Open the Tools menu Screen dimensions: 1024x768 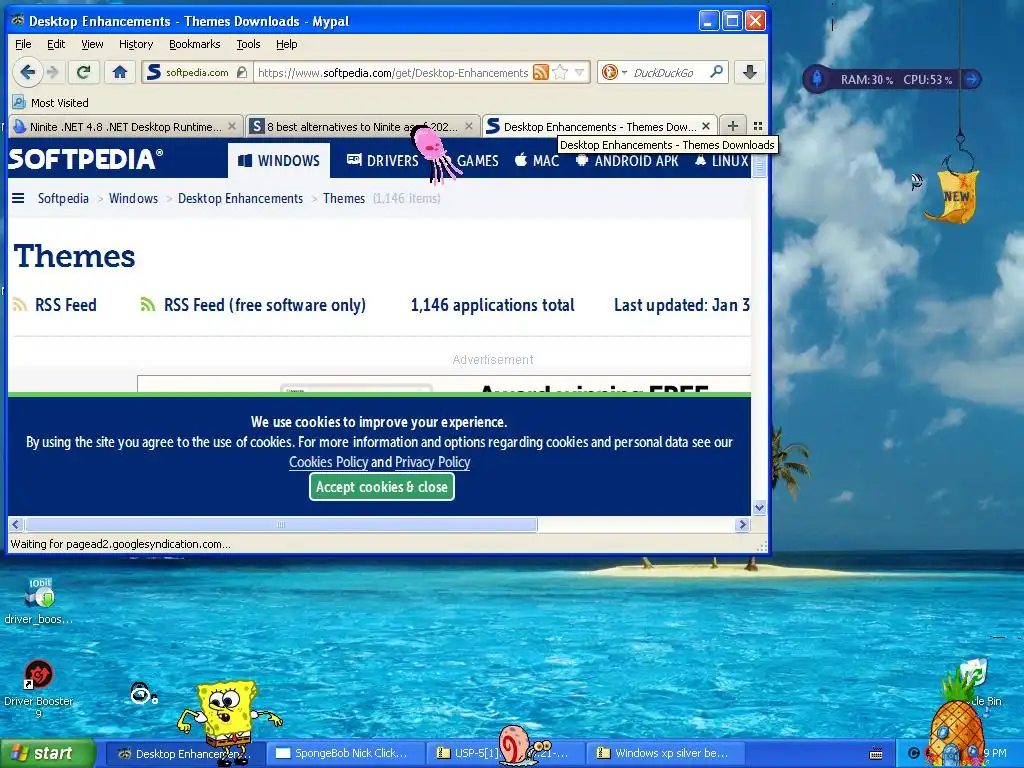coord(248,44)
